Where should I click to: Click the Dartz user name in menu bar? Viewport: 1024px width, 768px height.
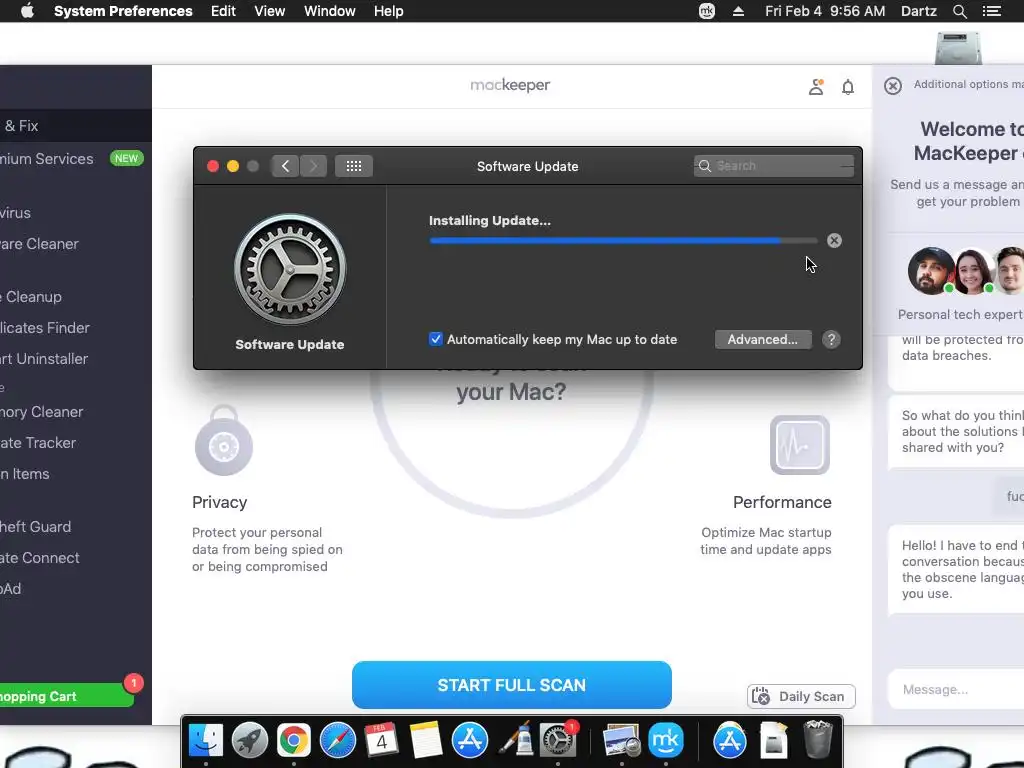[x=918, y=11]
